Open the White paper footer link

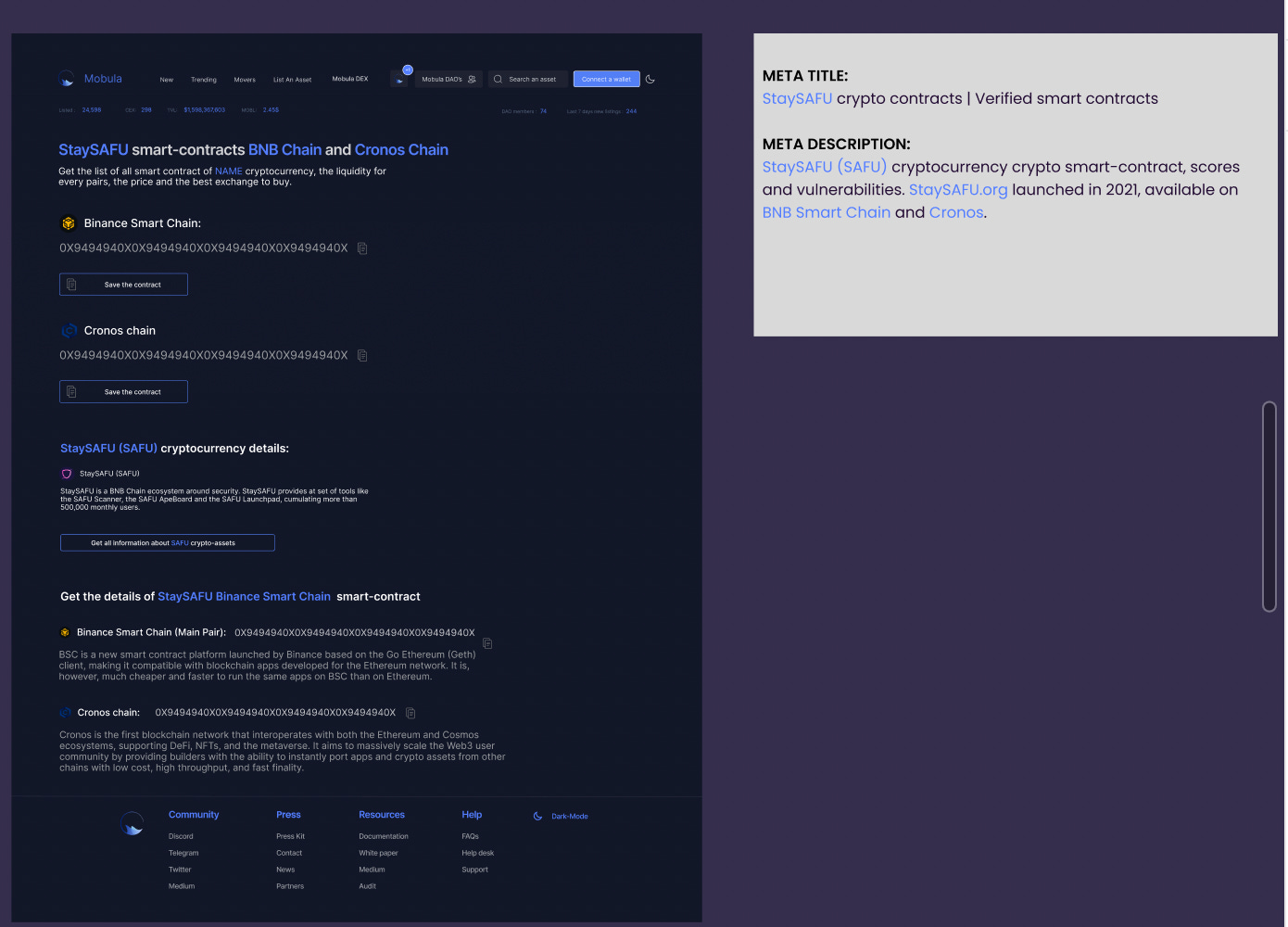pyautogui.click(x=378, y=853)
